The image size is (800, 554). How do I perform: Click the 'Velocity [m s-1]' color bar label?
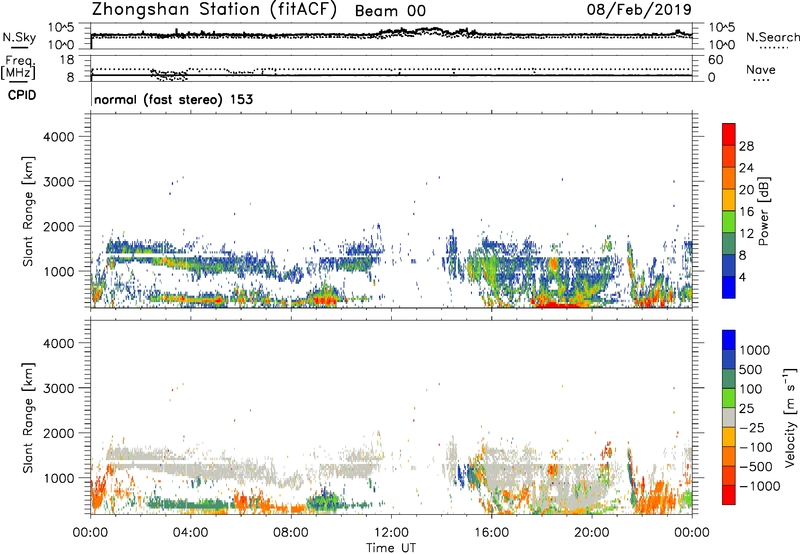coord(790,417)
